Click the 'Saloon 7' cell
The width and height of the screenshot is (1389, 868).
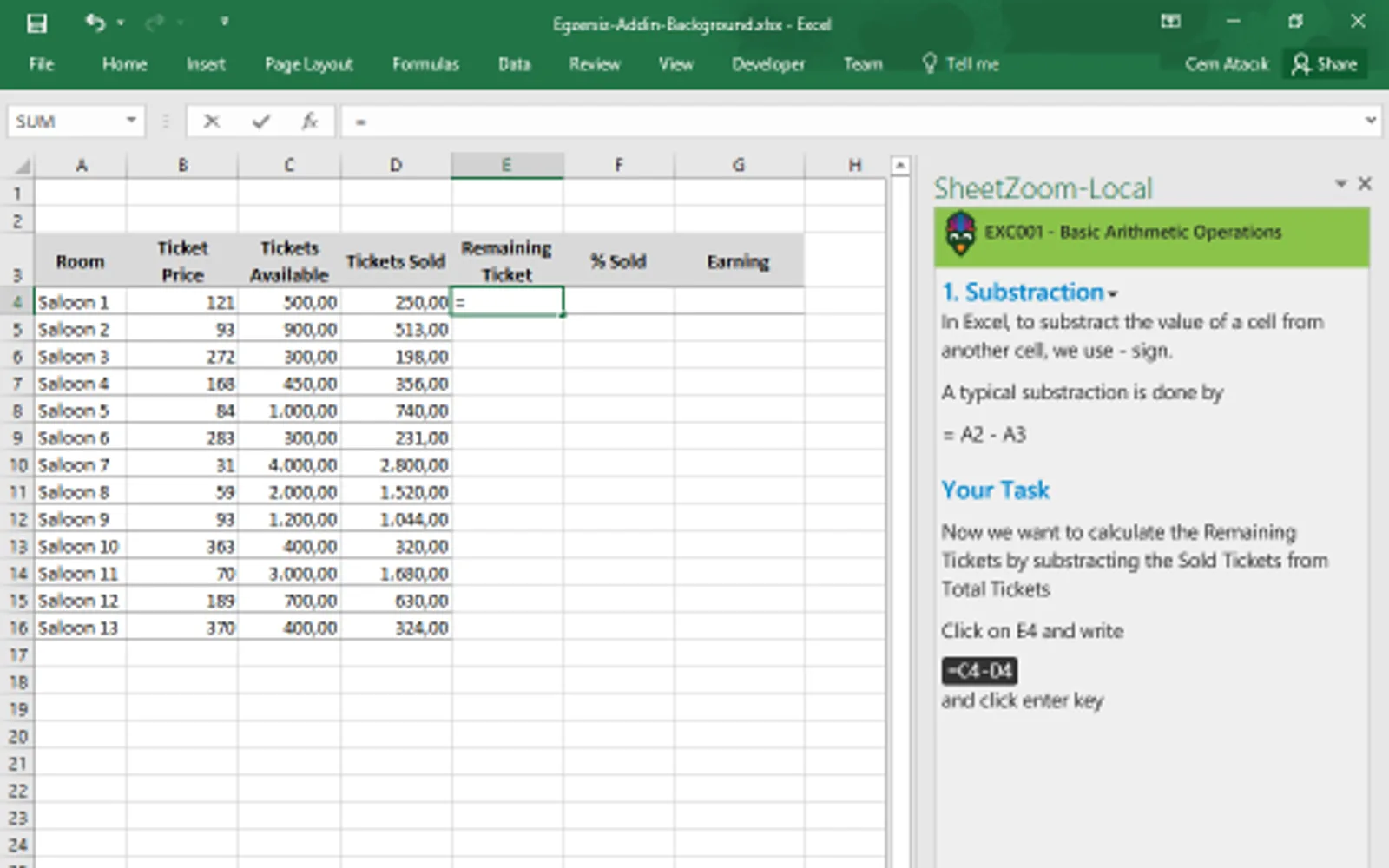point(81,465)
